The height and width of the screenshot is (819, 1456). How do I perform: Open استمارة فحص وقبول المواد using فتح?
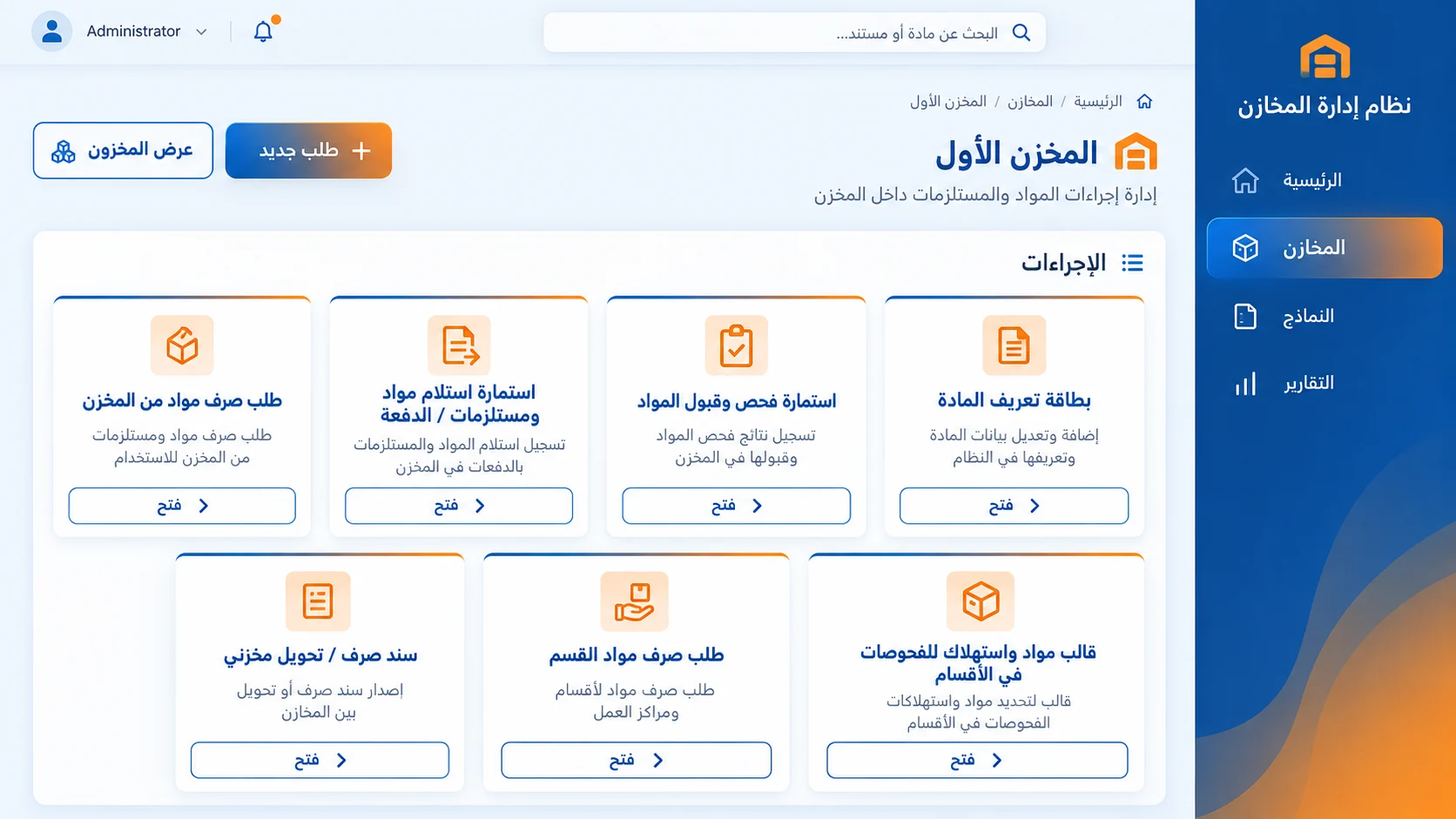click(x=736, y=506)
